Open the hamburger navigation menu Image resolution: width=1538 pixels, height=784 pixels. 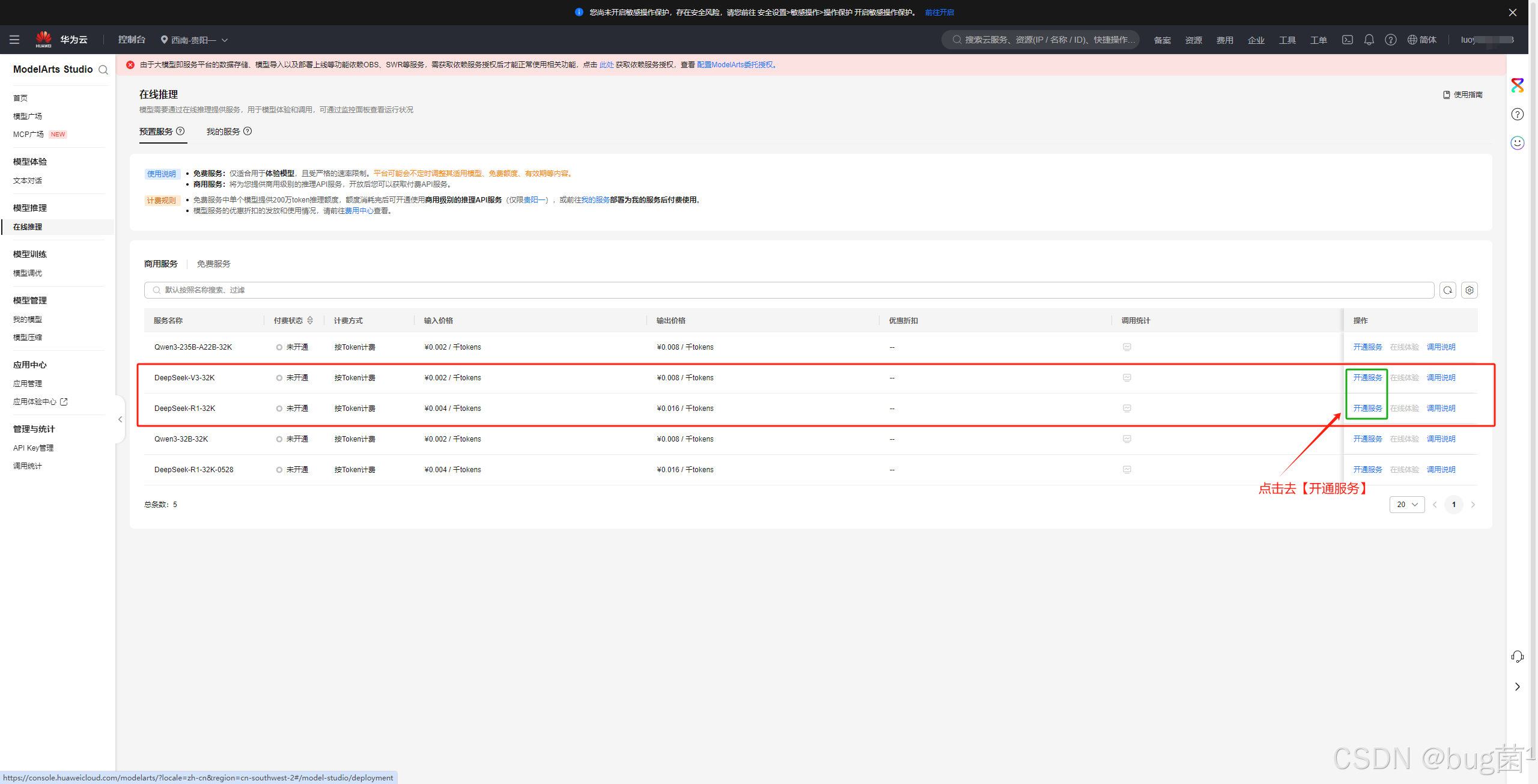point(14,40)
